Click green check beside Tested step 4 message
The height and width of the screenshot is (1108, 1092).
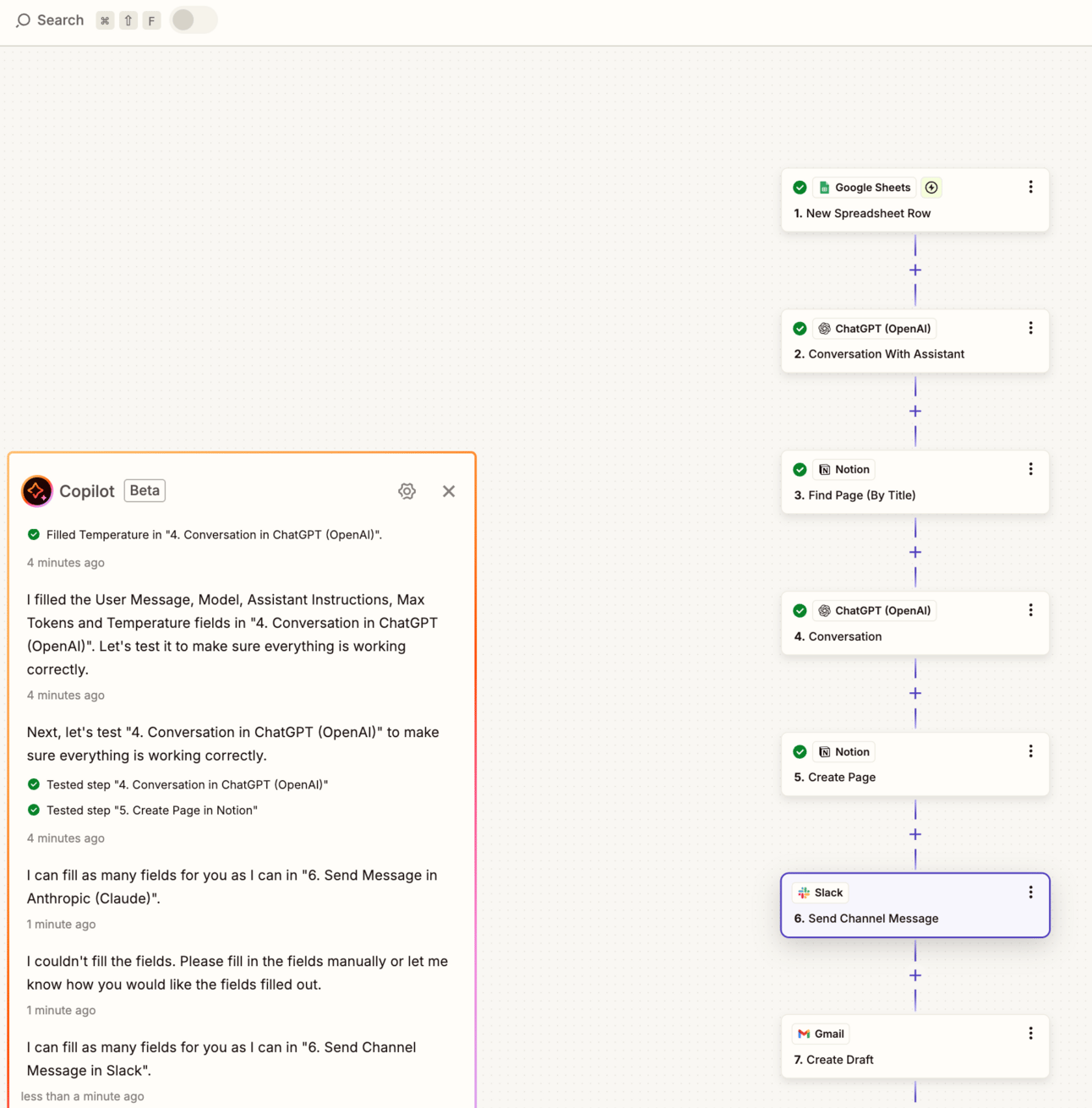[34, 785]
